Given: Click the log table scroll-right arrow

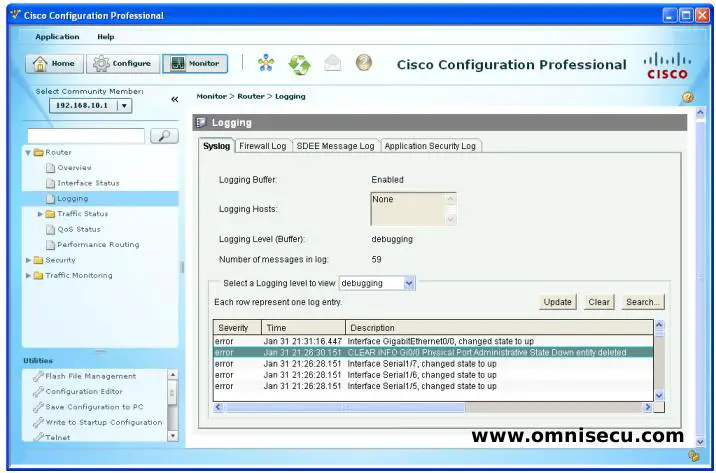Looking at the screenshot, I should [x=648, y=407].
